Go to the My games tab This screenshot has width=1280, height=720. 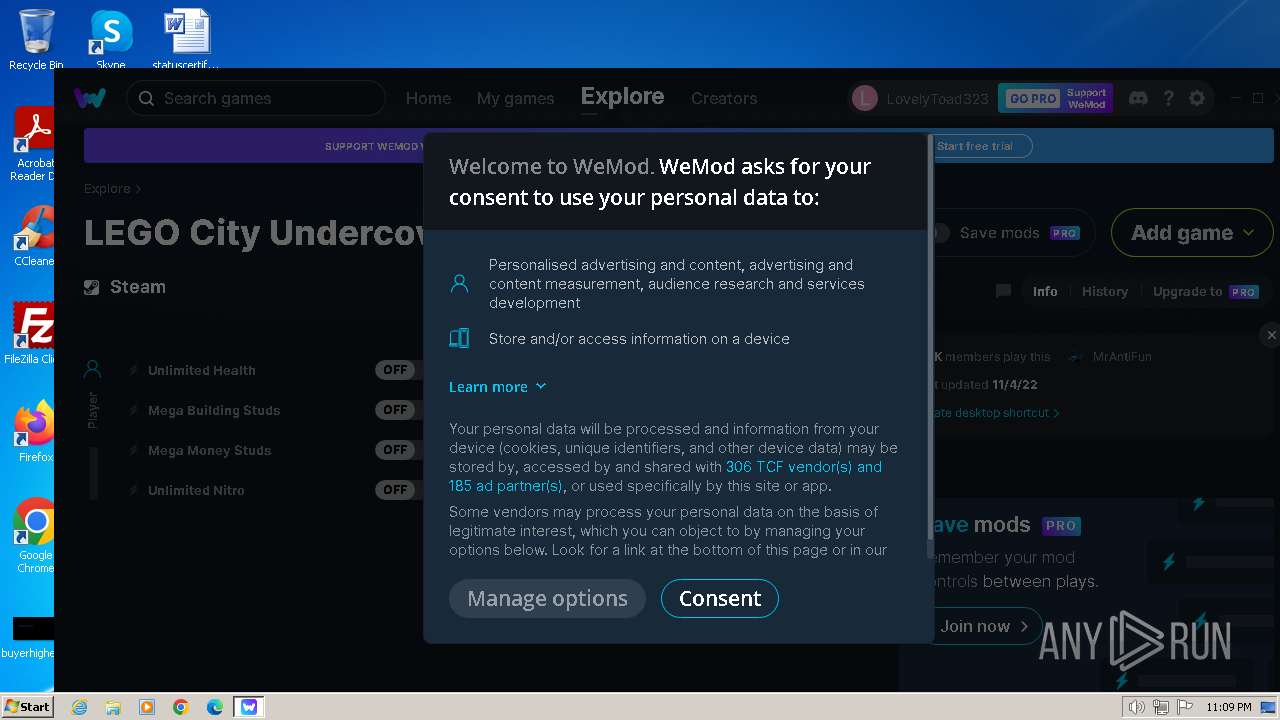(x=515, y=98)
